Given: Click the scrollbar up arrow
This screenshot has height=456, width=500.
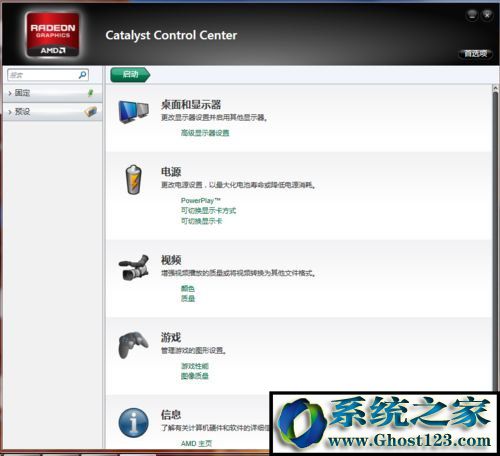Looking at the screenshot, I should [x=495, y=88].
